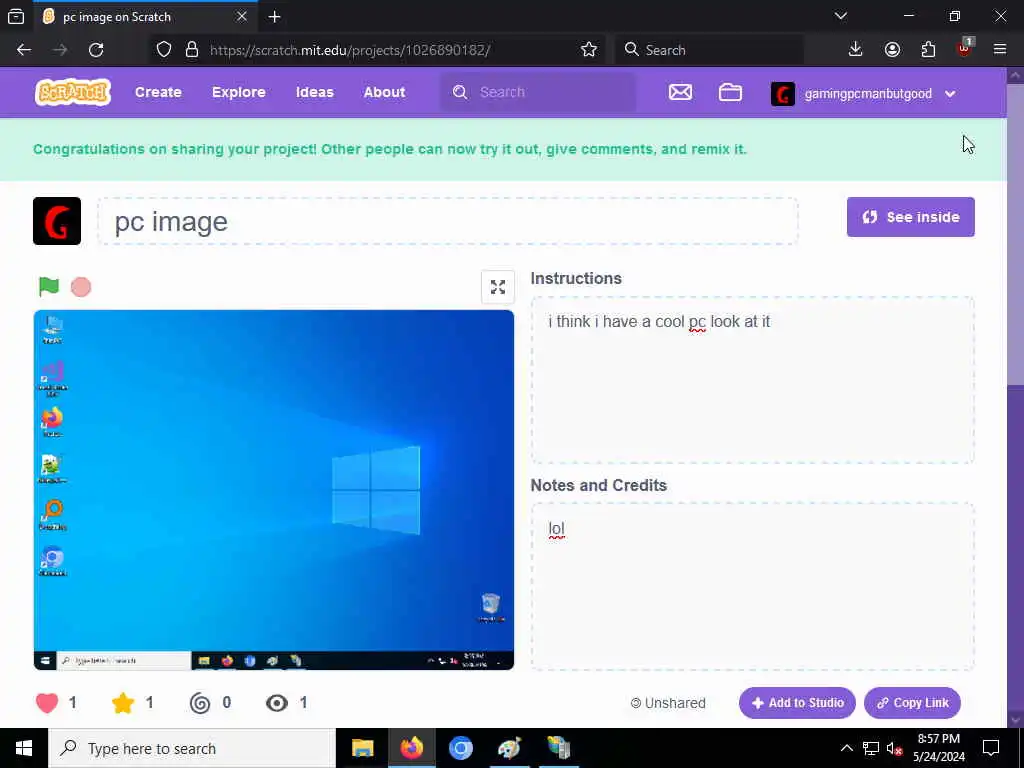Open the My Stuff folder icon
The height and width of the screenshot is (768, 1024).
(x=730, y=93)
